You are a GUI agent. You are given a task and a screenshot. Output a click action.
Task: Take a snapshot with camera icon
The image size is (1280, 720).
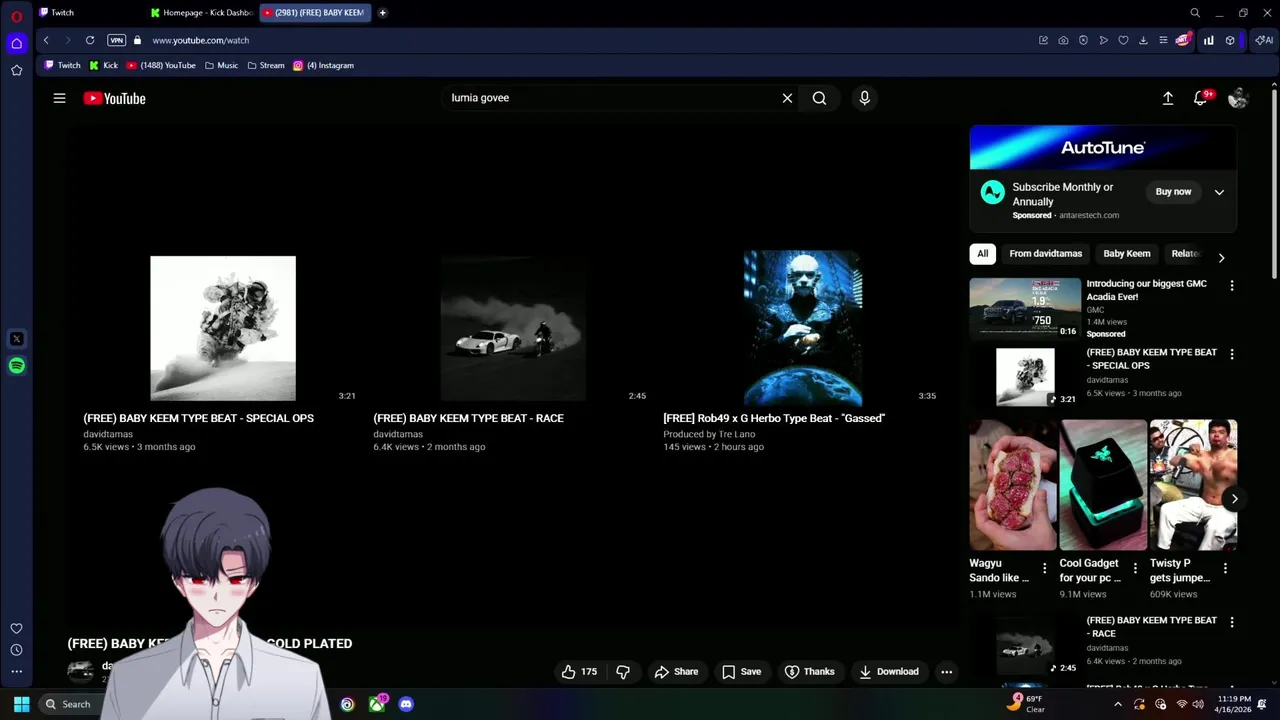point(1063,40)
